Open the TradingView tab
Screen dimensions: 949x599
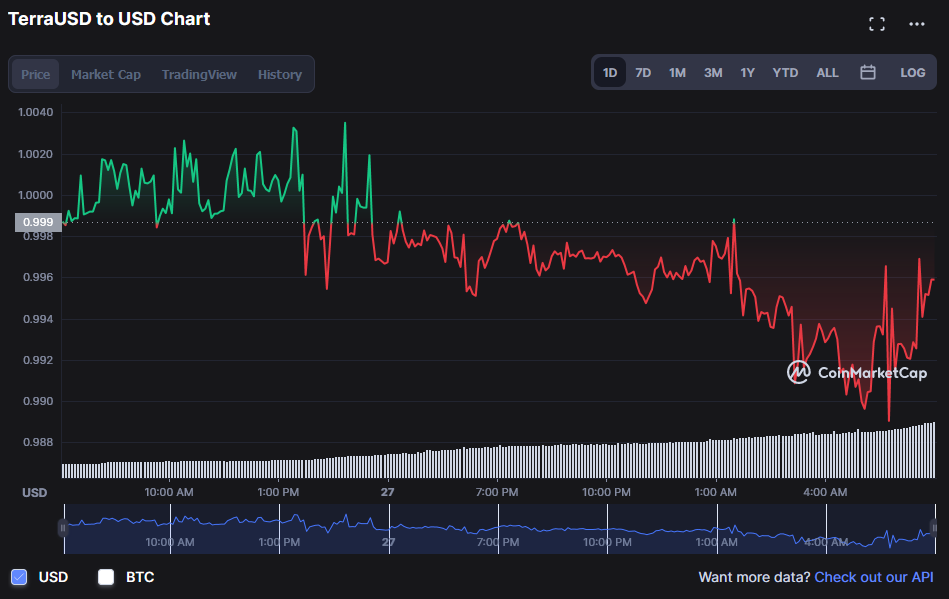coord(199,74)
